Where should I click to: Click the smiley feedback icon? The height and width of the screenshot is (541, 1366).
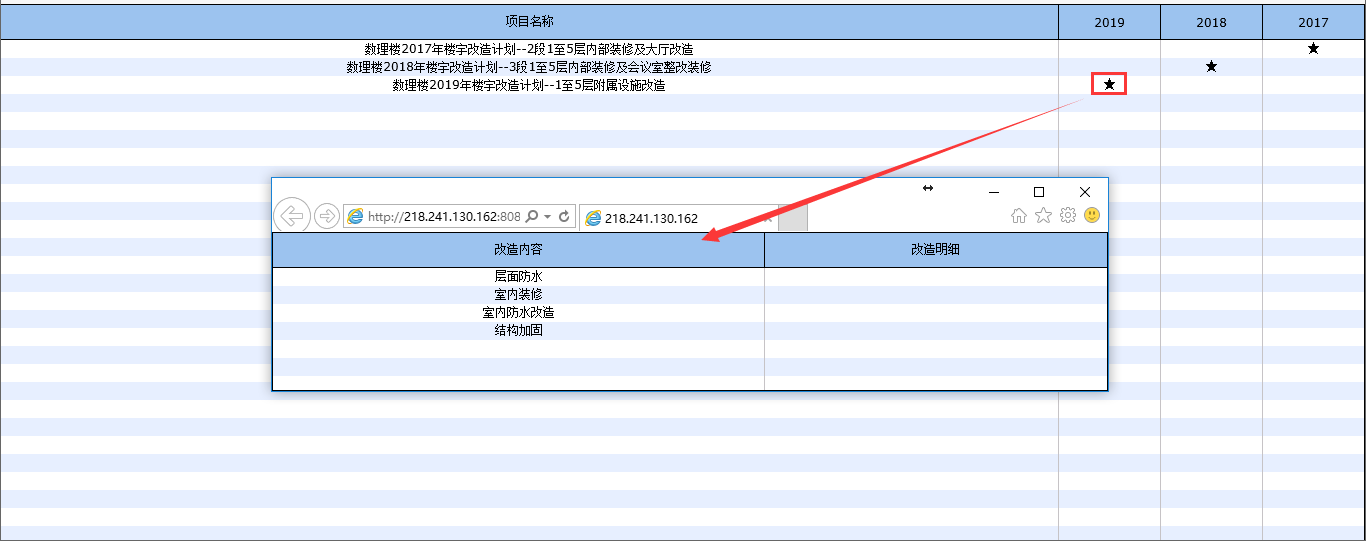pyautogui.click(x=1092, y=215)
